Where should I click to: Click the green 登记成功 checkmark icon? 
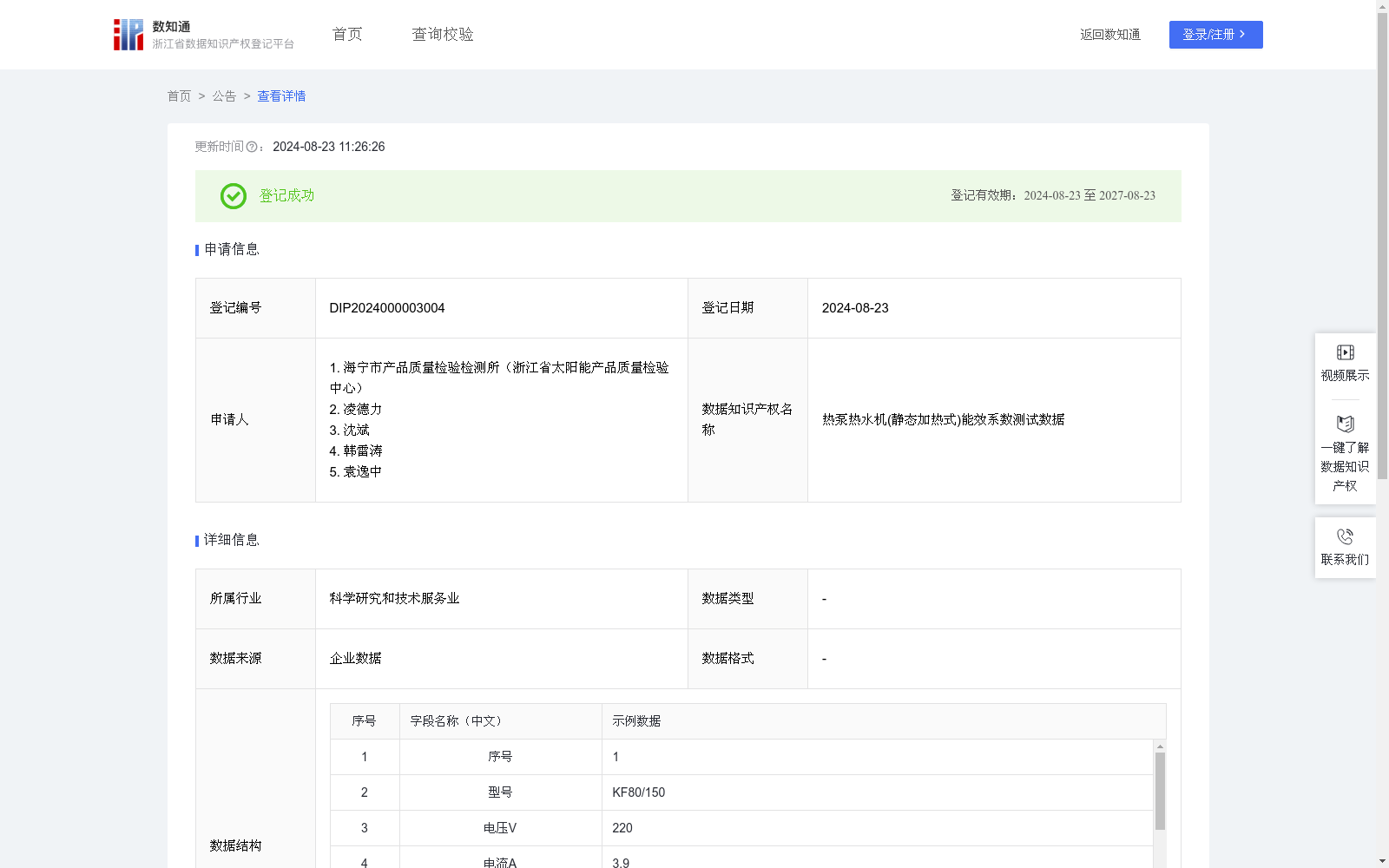[233, 196]
